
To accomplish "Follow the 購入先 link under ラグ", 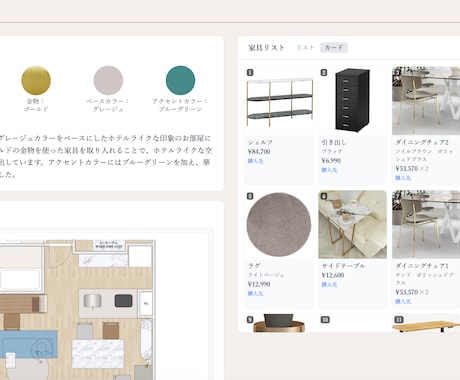I will point(256,294).
